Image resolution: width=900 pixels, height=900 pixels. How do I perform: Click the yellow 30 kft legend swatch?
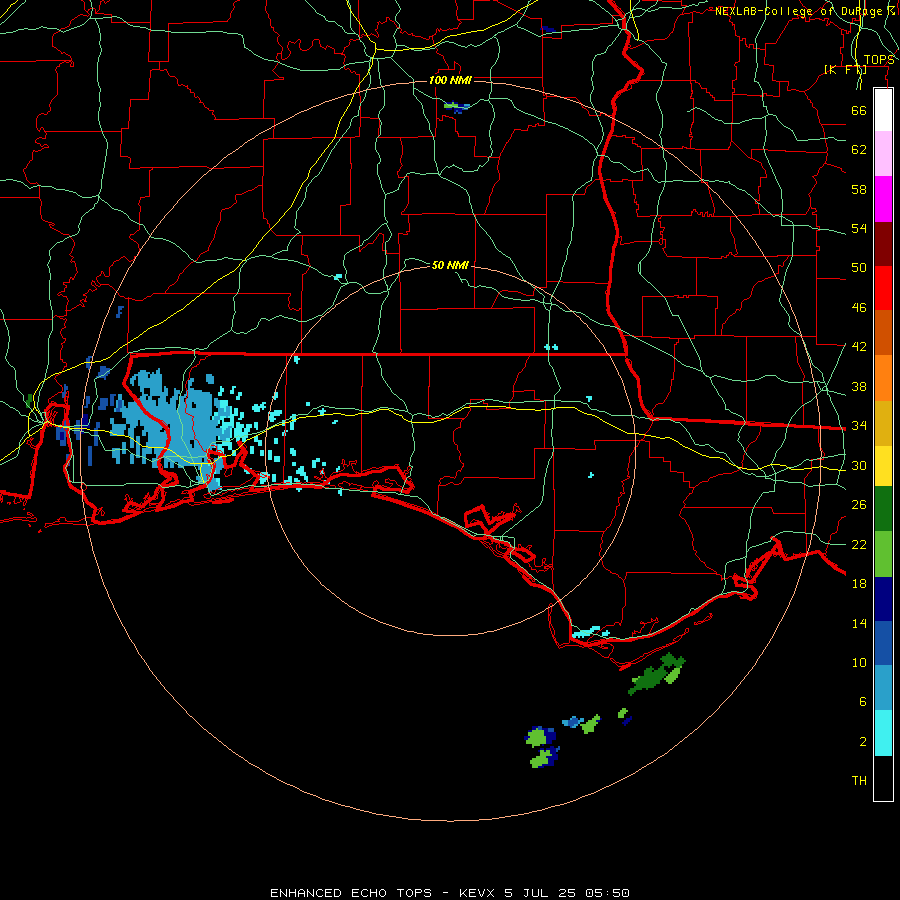pyautogui.click(x=883, y=465)
